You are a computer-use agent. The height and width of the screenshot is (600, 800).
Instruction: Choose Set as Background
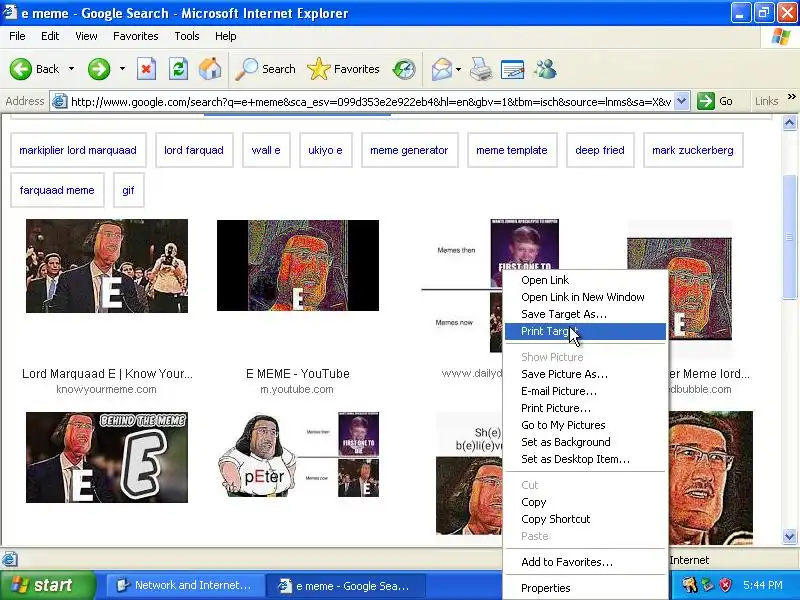(x=585, y=442)
